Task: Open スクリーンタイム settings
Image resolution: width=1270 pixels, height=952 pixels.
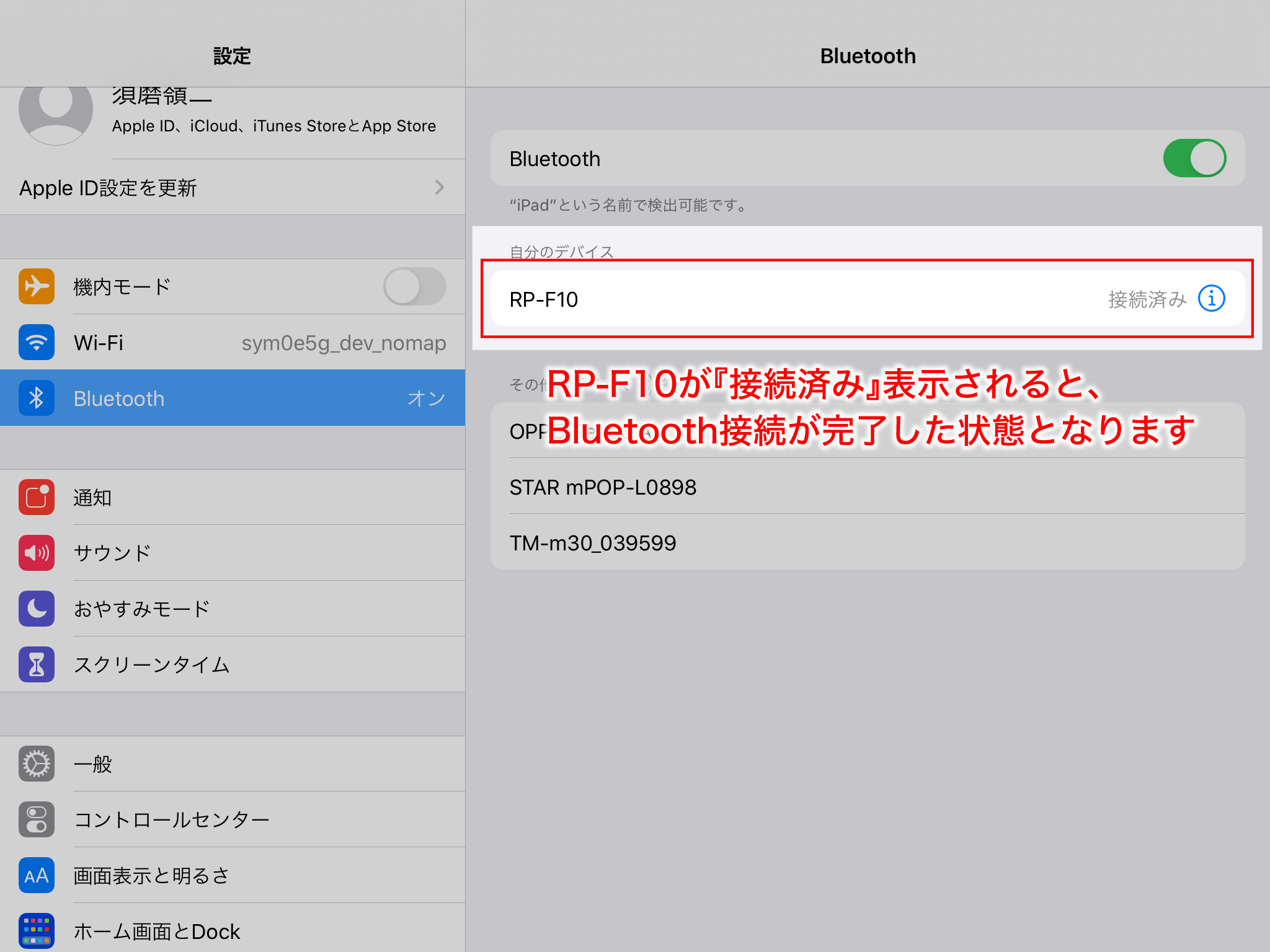Action: click(x=233, y=664)
